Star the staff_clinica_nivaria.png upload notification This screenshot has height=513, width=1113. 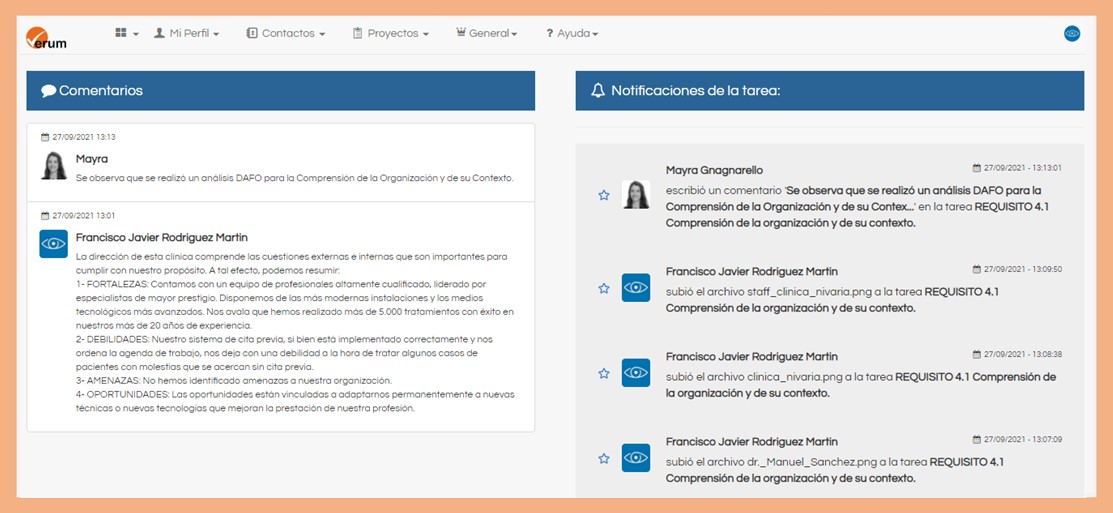click(x=604, y=288)
